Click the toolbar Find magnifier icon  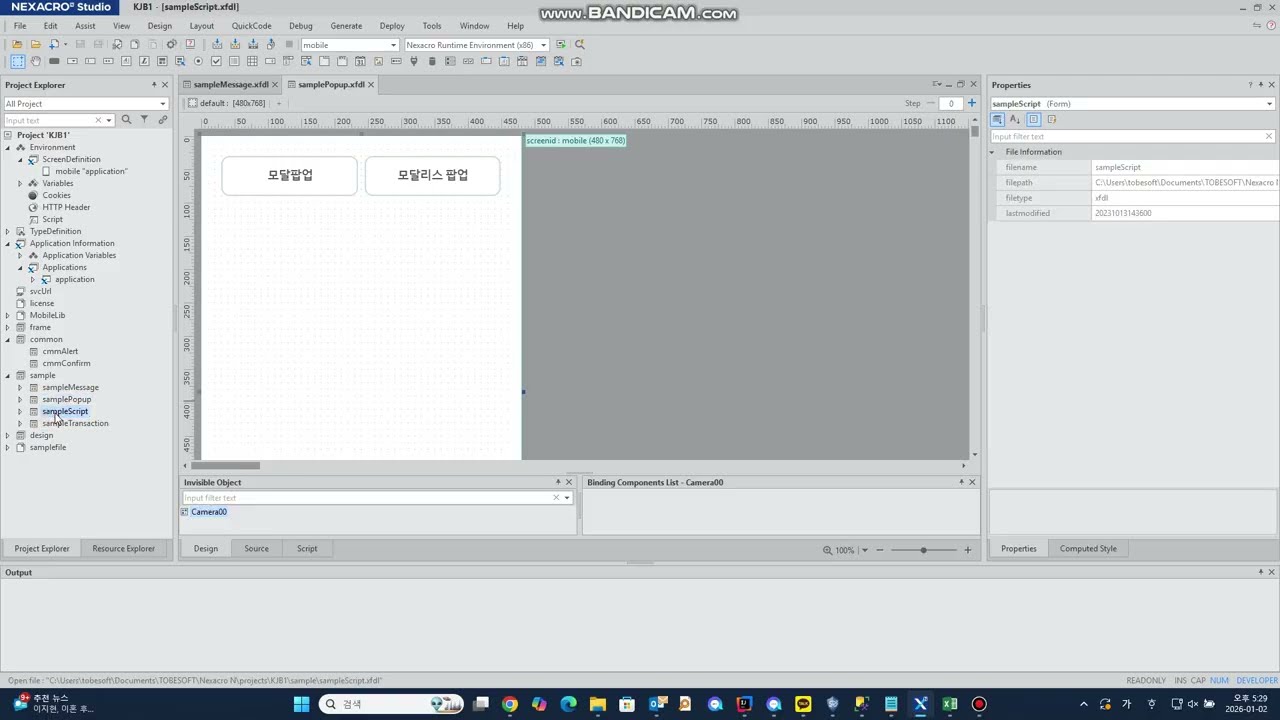[580, 44]
